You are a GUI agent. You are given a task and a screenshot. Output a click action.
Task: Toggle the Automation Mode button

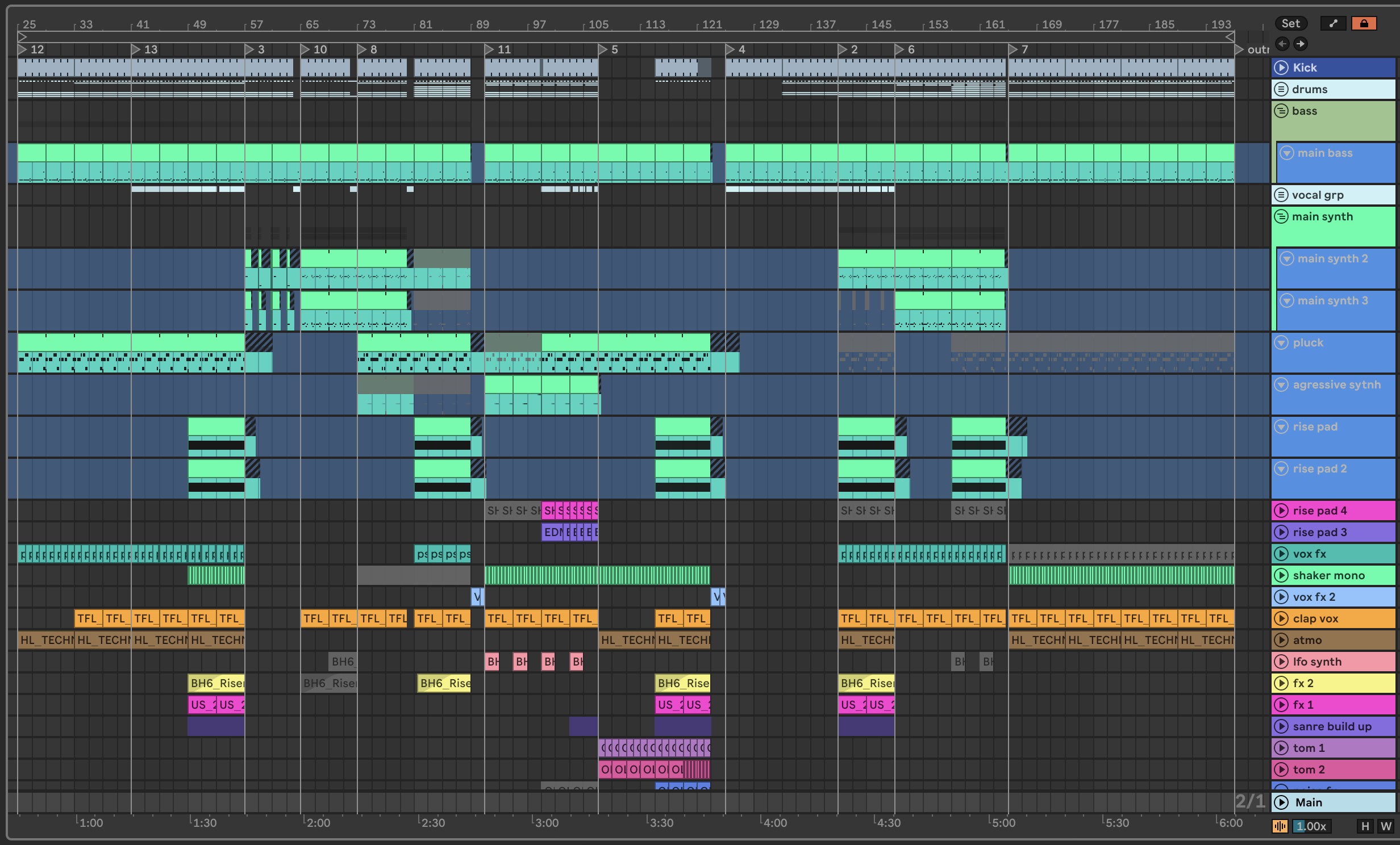tap(1333, 23)
